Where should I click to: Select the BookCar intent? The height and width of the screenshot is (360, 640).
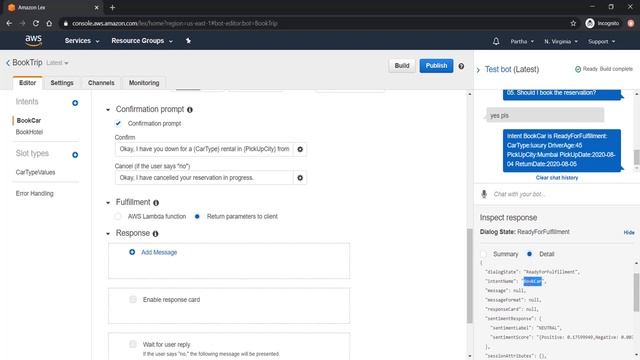pyautogui.click(x=29, y=120)
